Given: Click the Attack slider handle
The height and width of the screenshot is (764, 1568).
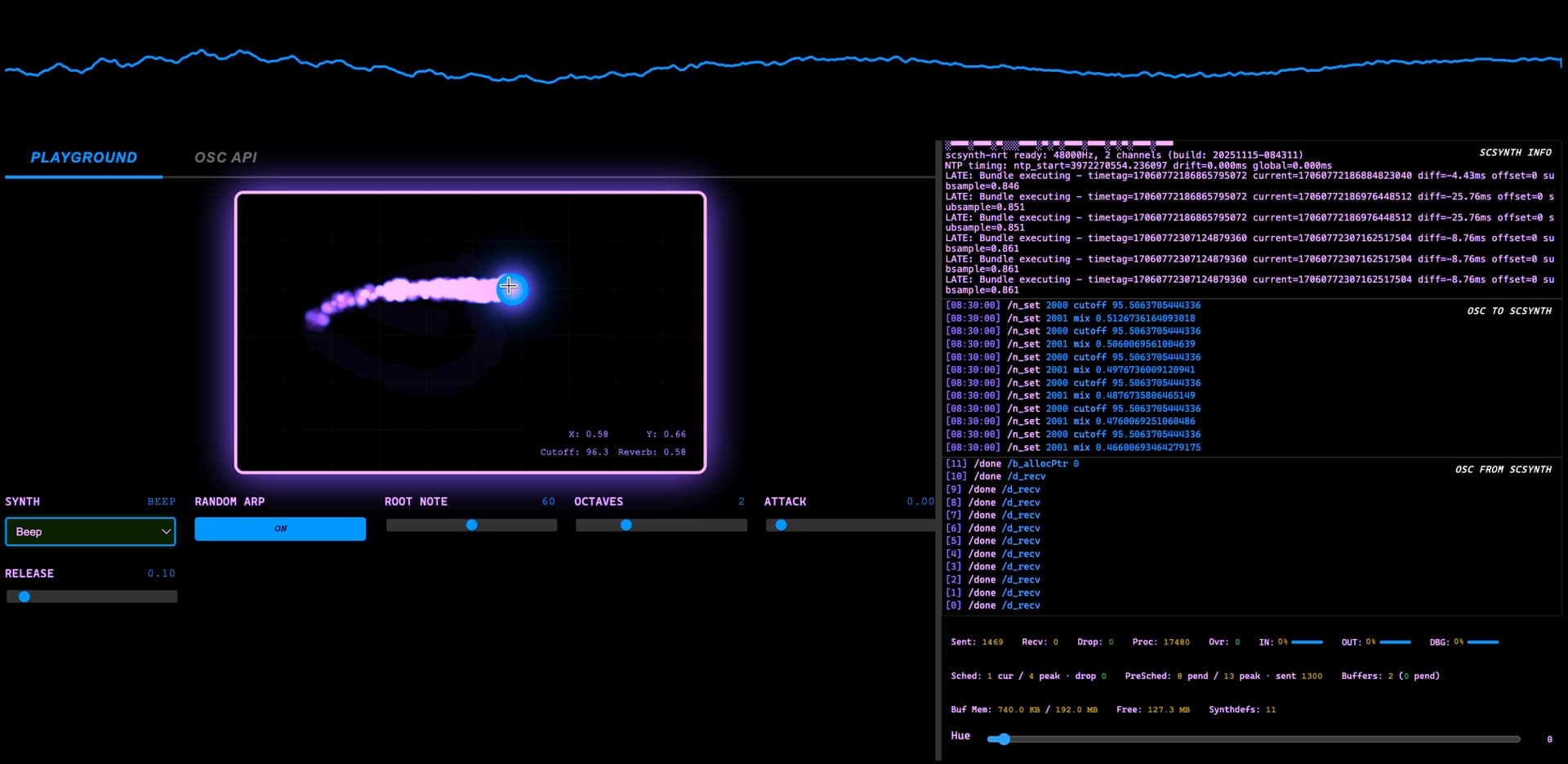Looking at the screenshot, I should pyautogui.click(x=782, y=525).
